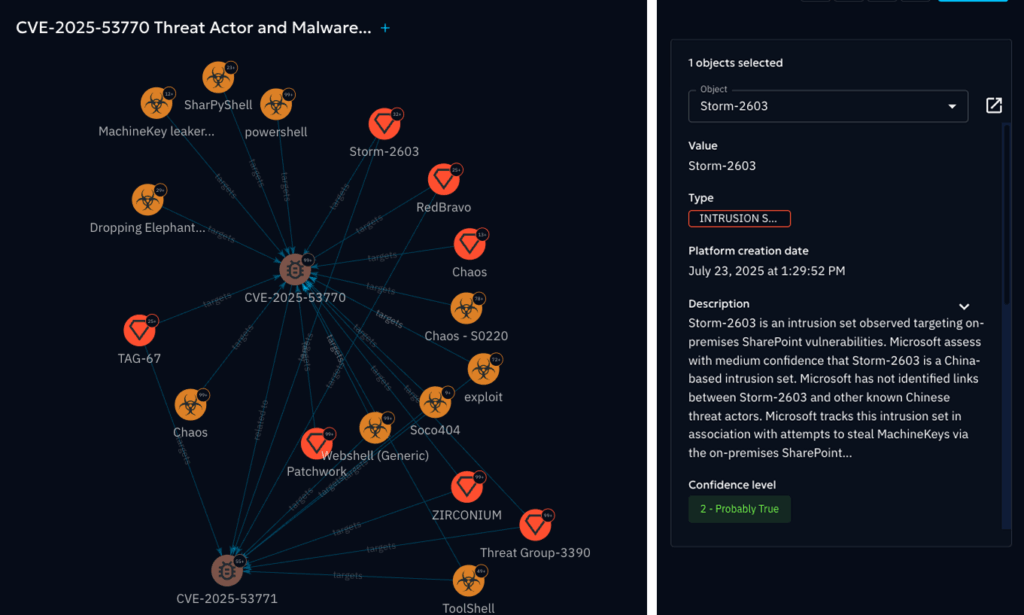Click the Threat Group-3390 node

pyautogui.click(x=535, y=523)
